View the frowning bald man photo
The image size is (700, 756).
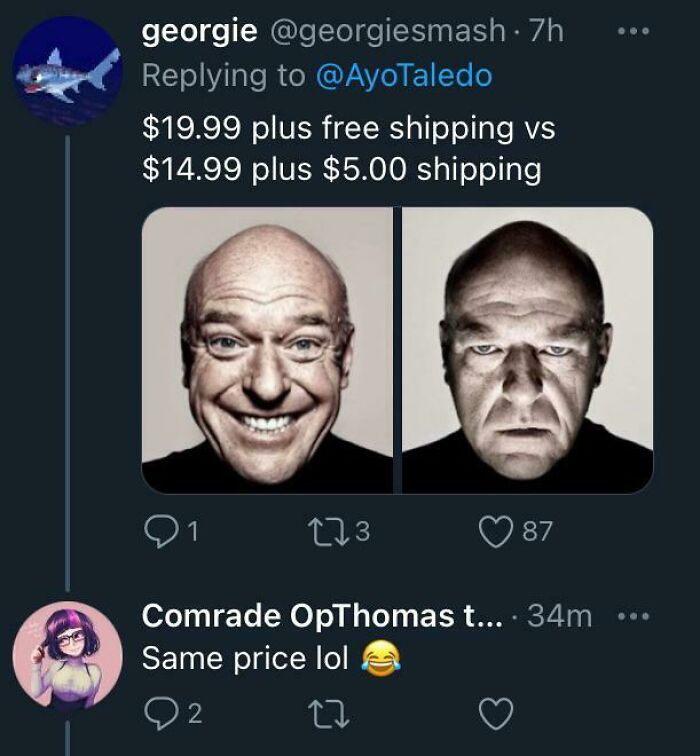[527, 350]
